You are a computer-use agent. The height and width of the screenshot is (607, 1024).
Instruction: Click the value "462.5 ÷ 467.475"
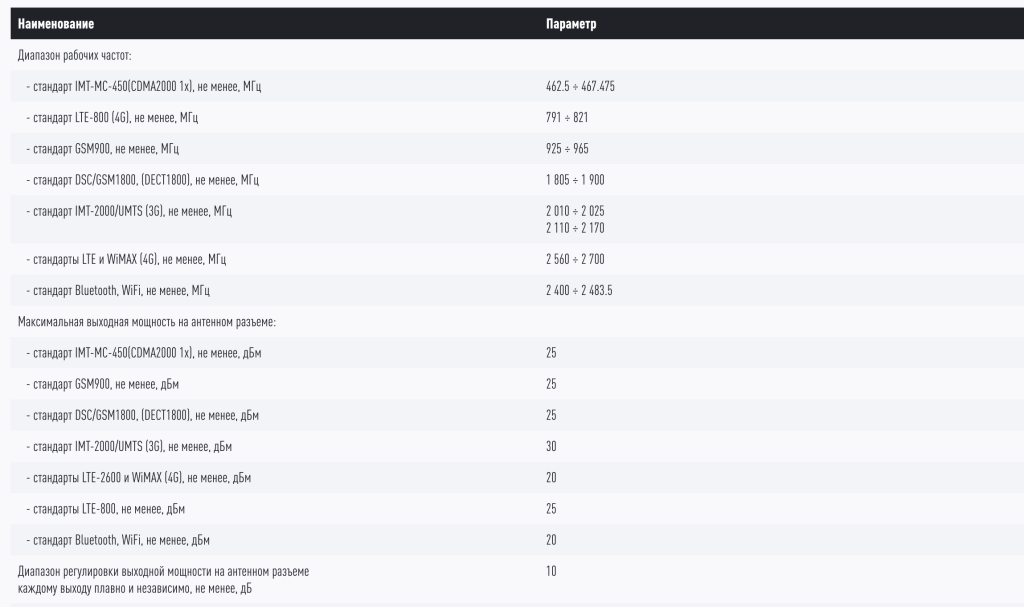(580, 87)
